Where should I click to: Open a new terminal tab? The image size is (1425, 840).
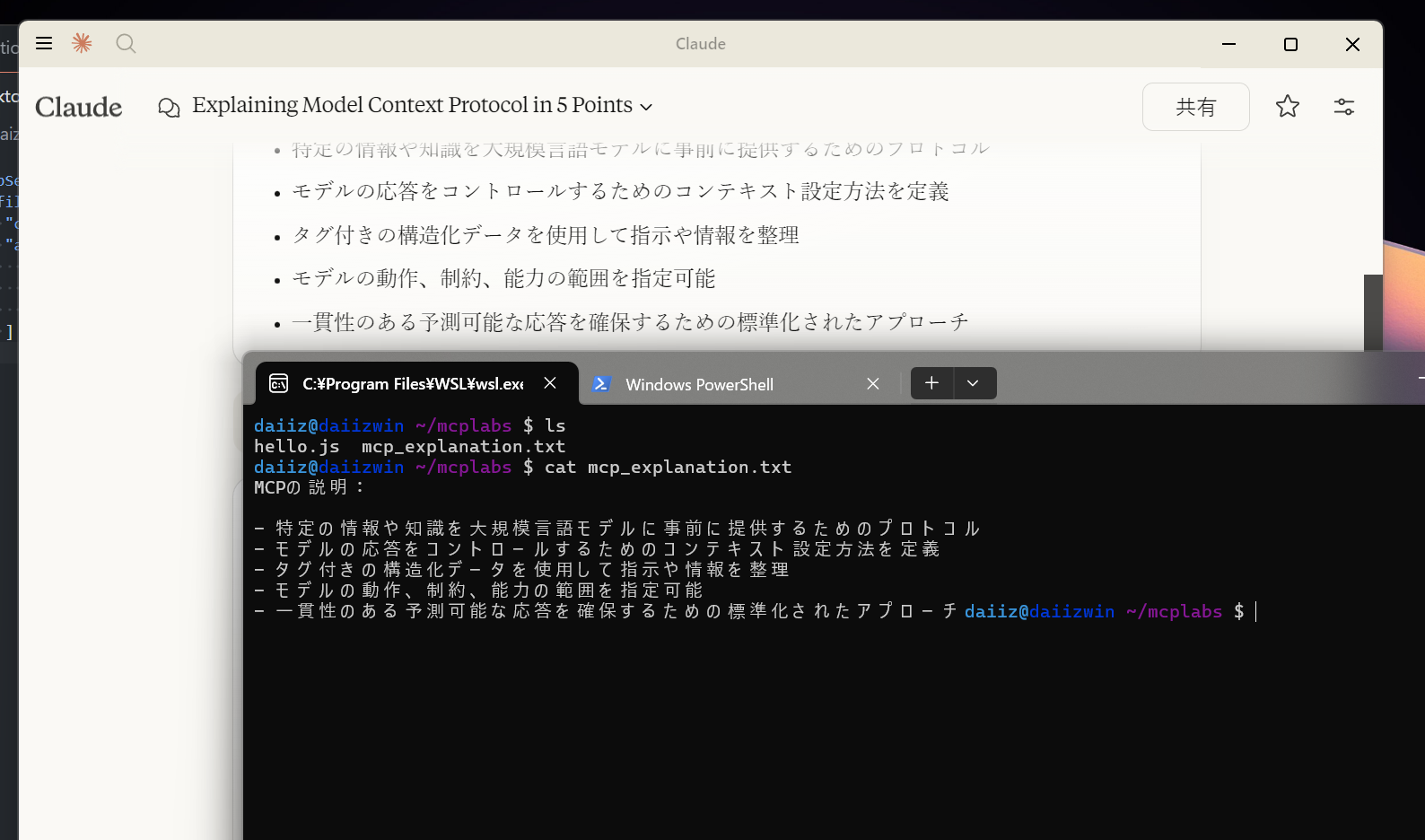click(932, 383)
